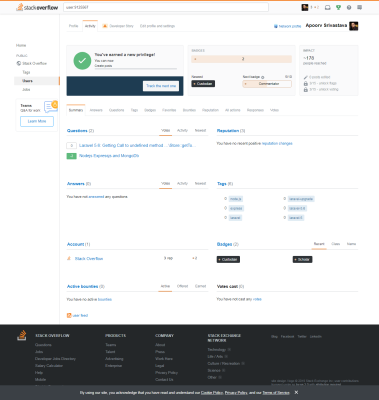The width and height of the screenshot is (379, 400).
Task: Click the Learn More Teams button
Action: [x=37, y=121]
